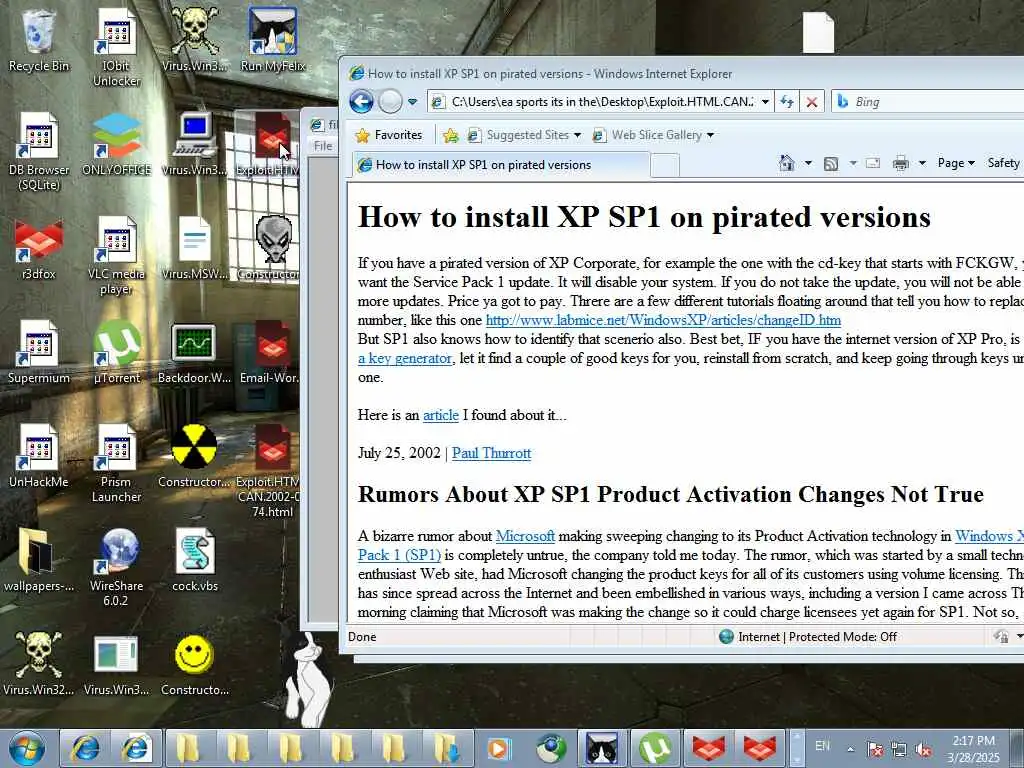Click the RSS feeds icon
This screenshot has width=1024, height=768.
[x=831, y=163]
